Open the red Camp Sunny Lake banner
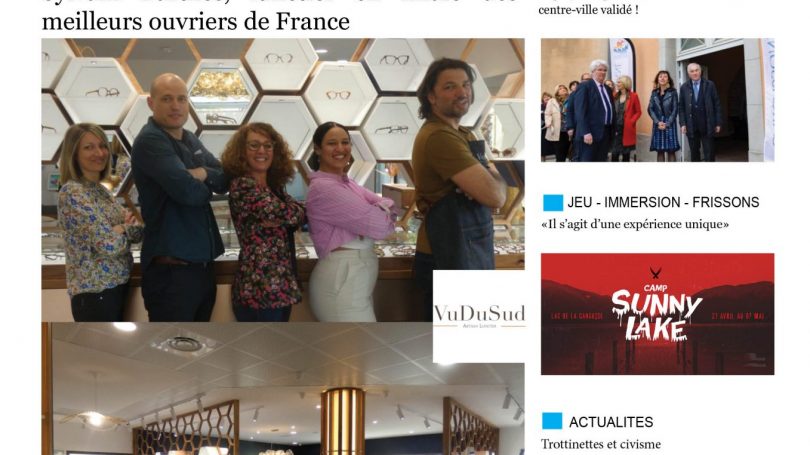The width and height of the screenshot is (810, 455). [x=658, y=314]
